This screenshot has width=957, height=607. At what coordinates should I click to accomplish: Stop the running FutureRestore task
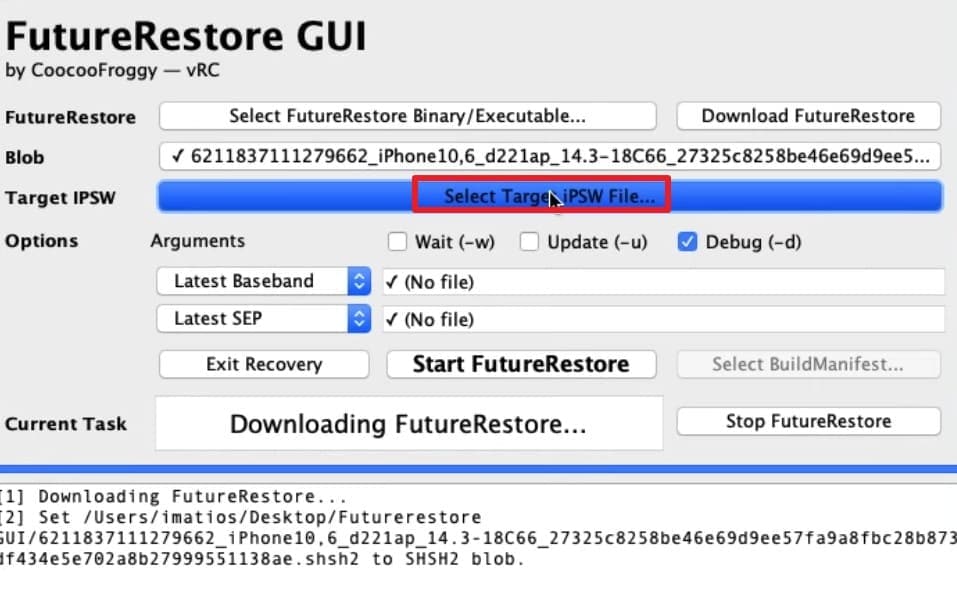(x=808, y=420)
